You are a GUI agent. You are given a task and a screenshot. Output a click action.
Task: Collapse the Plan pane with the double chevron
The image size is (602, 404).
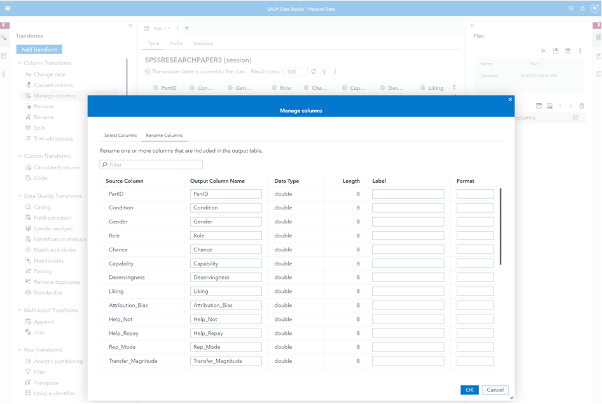[472, 25]
